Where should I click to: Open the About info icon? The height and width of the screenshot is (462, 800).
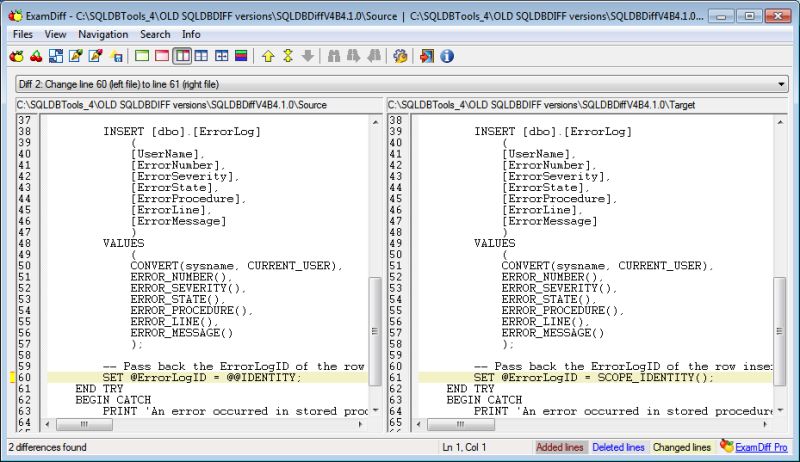click(x=447, y=56)
